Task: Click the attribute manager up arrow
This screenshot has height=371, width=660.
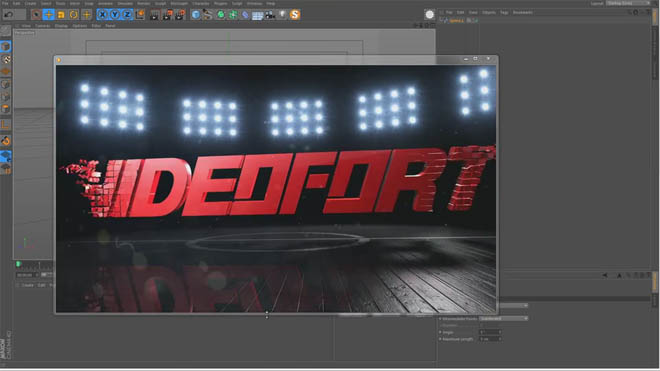Action: (x=620, y=275)
